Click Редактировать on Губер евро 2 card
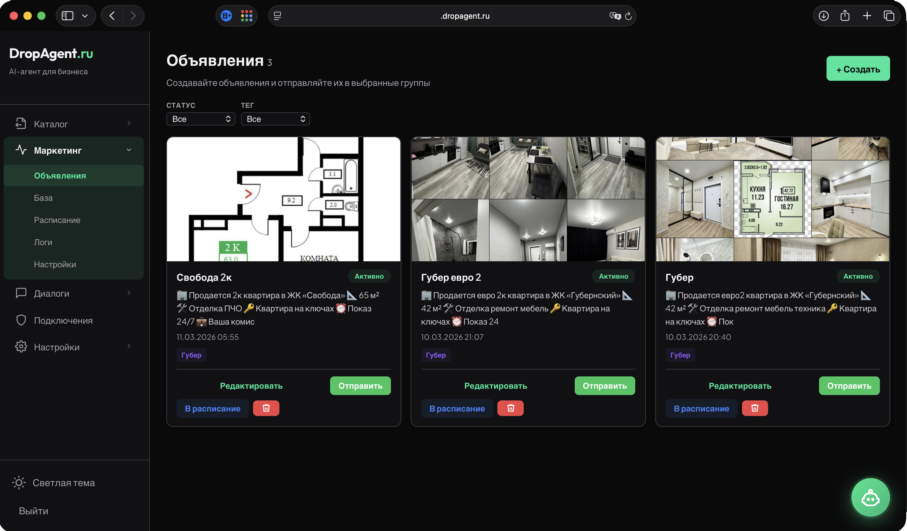 (x=495, y=385)
